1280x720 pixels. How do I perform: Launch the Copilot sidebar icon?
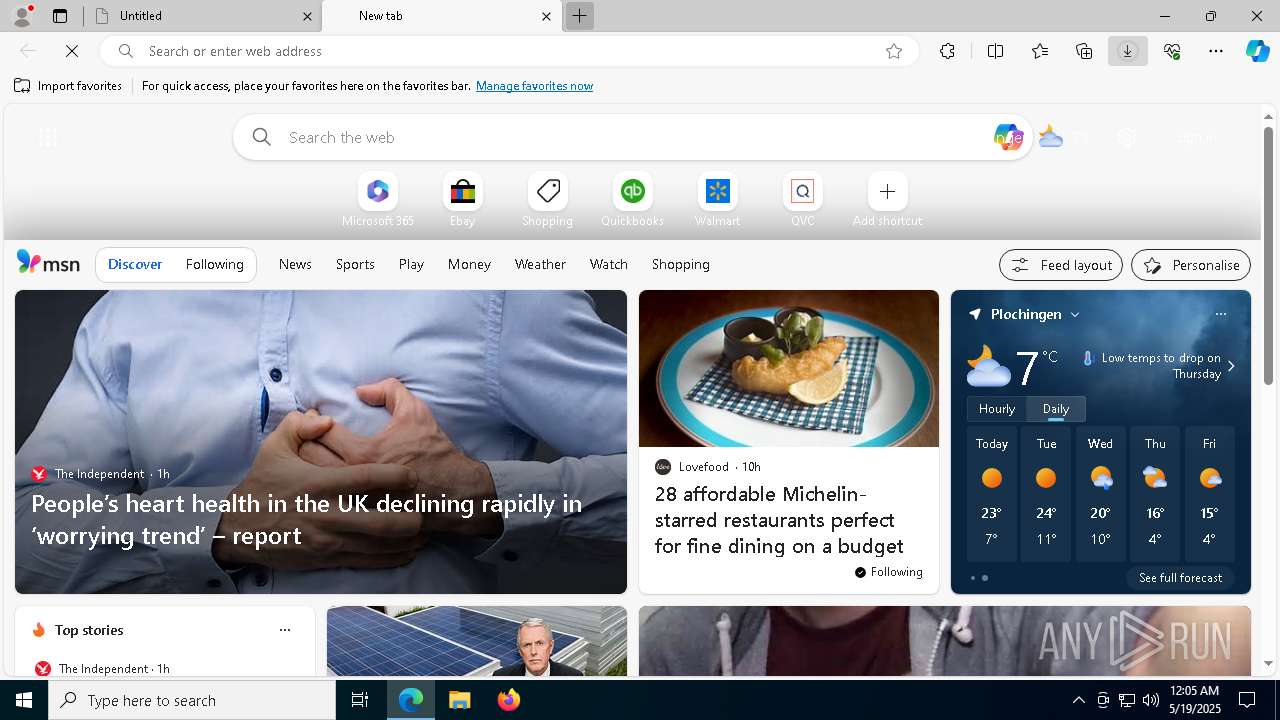pyautogui.click(x=1257, y=51)
